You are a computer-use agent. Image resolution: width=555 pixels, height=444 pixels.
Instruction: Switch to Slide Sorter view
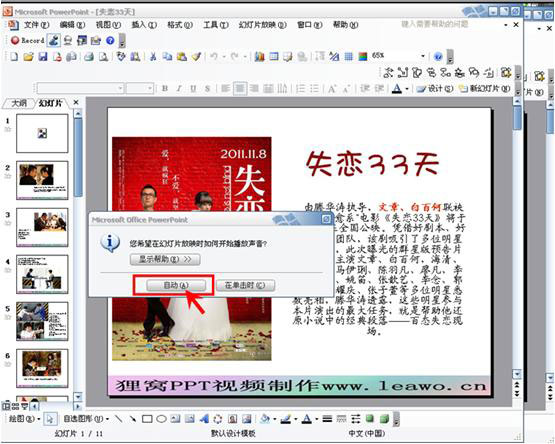tap(15, 406)
